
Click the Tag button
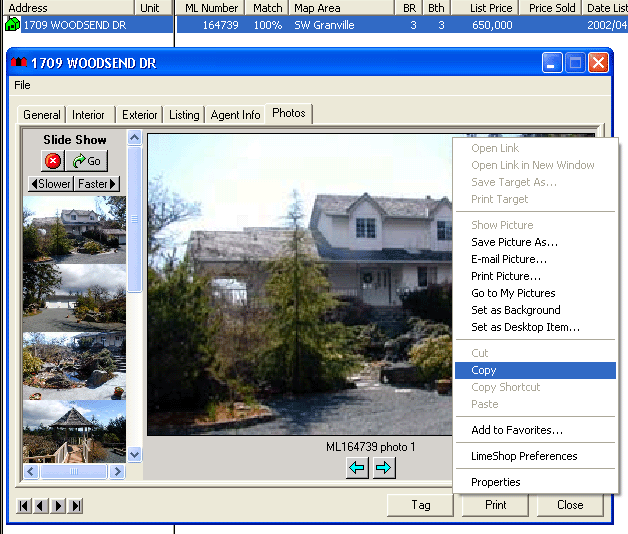coord(421,505)
